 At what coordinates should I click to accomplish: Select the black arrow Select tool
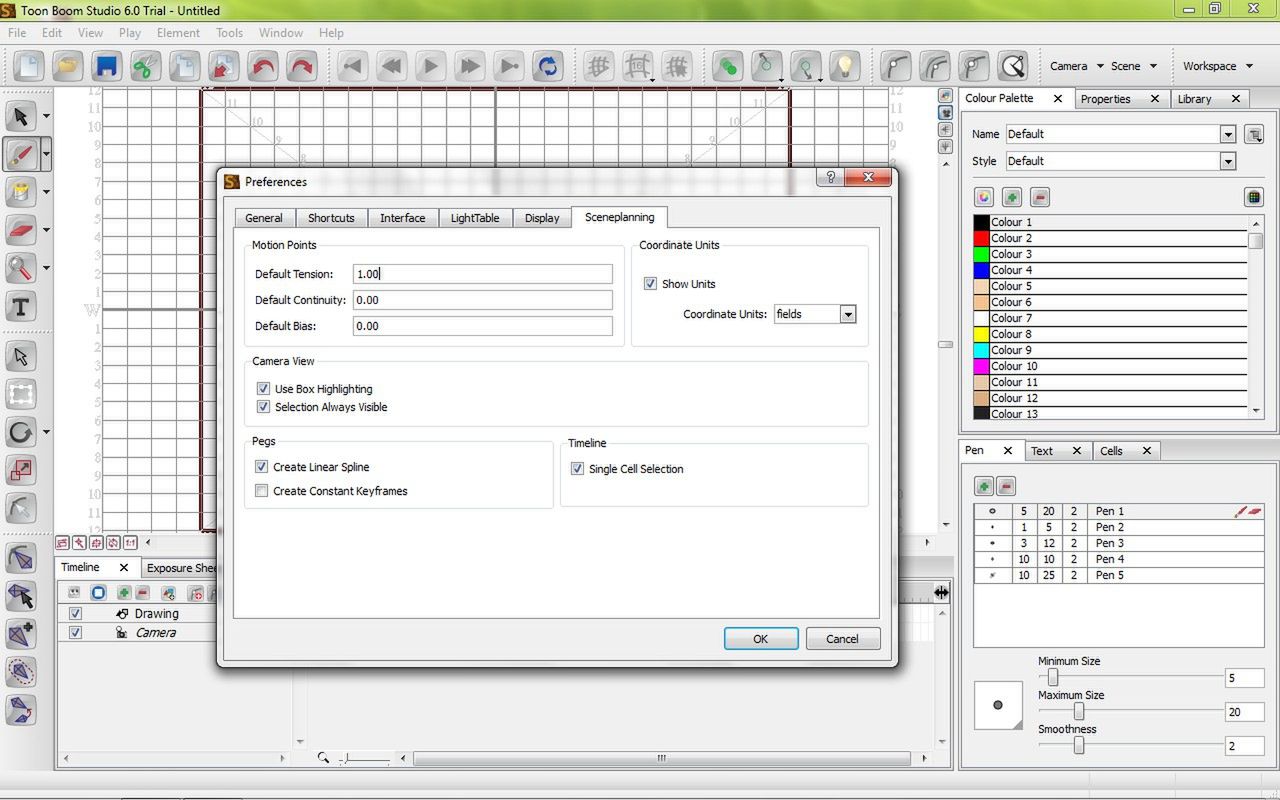point(20,116)
